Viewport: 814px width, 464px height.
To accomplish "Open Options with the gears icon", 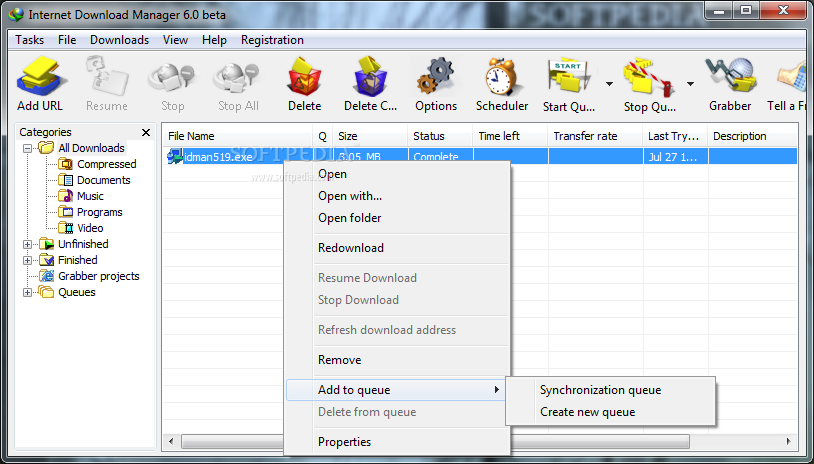I will point(436,77).
